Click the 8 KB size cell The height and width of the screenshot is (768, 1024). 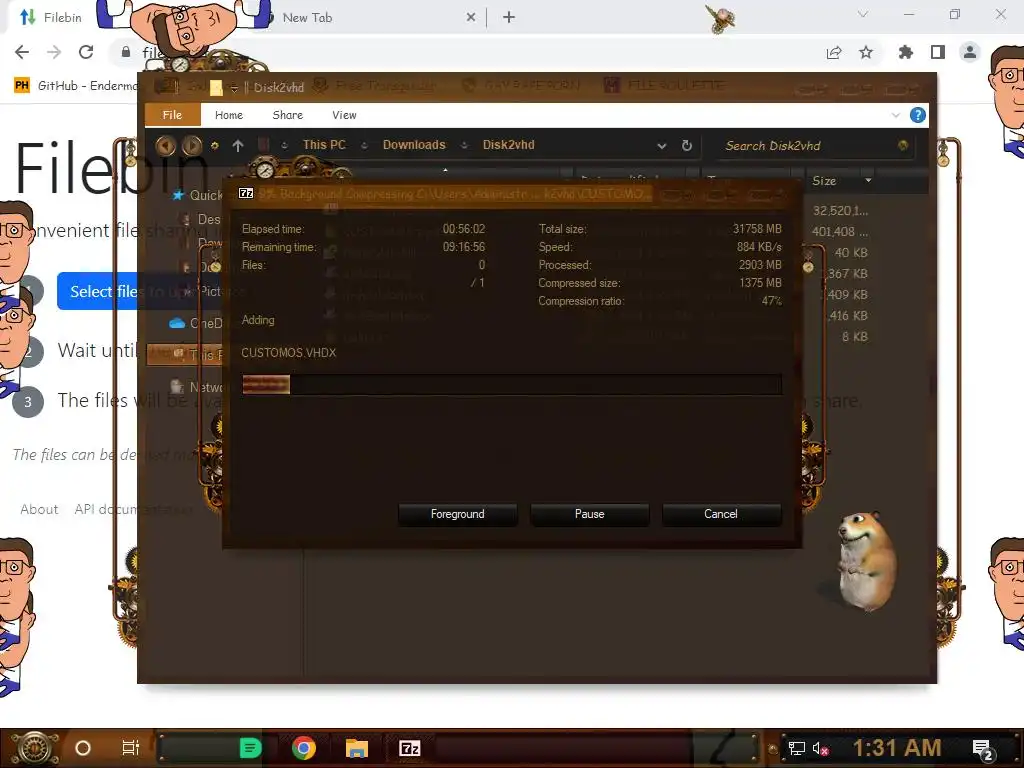tap(855, 337)
